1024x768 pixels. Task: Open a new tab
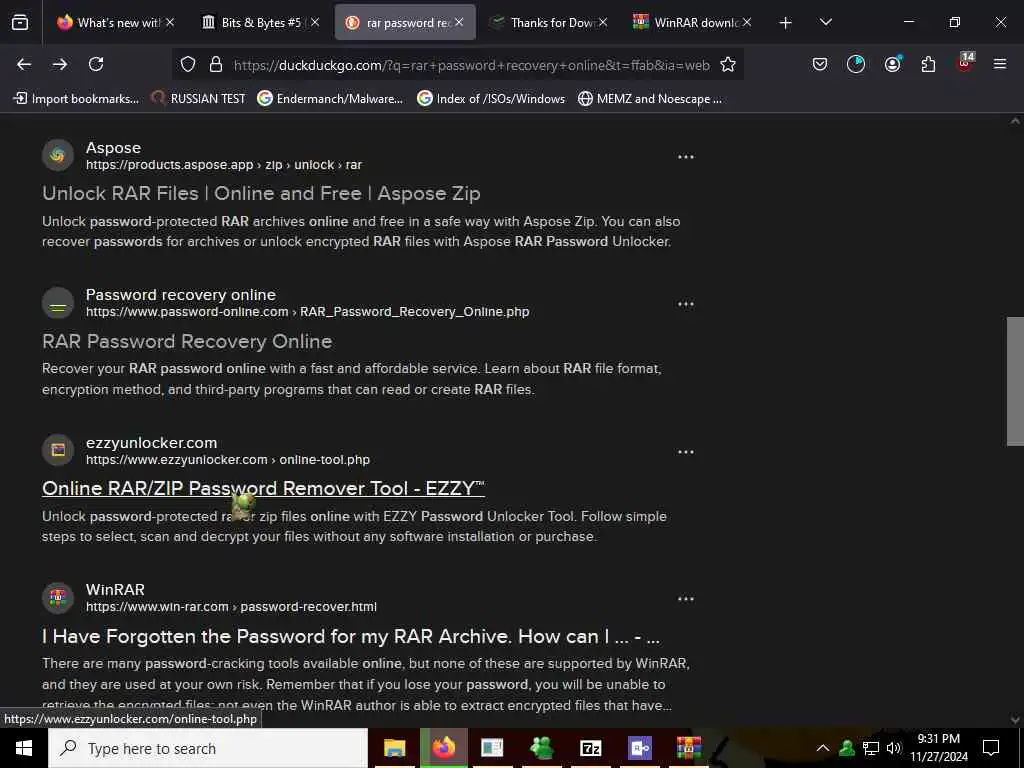tap(786, 23)
